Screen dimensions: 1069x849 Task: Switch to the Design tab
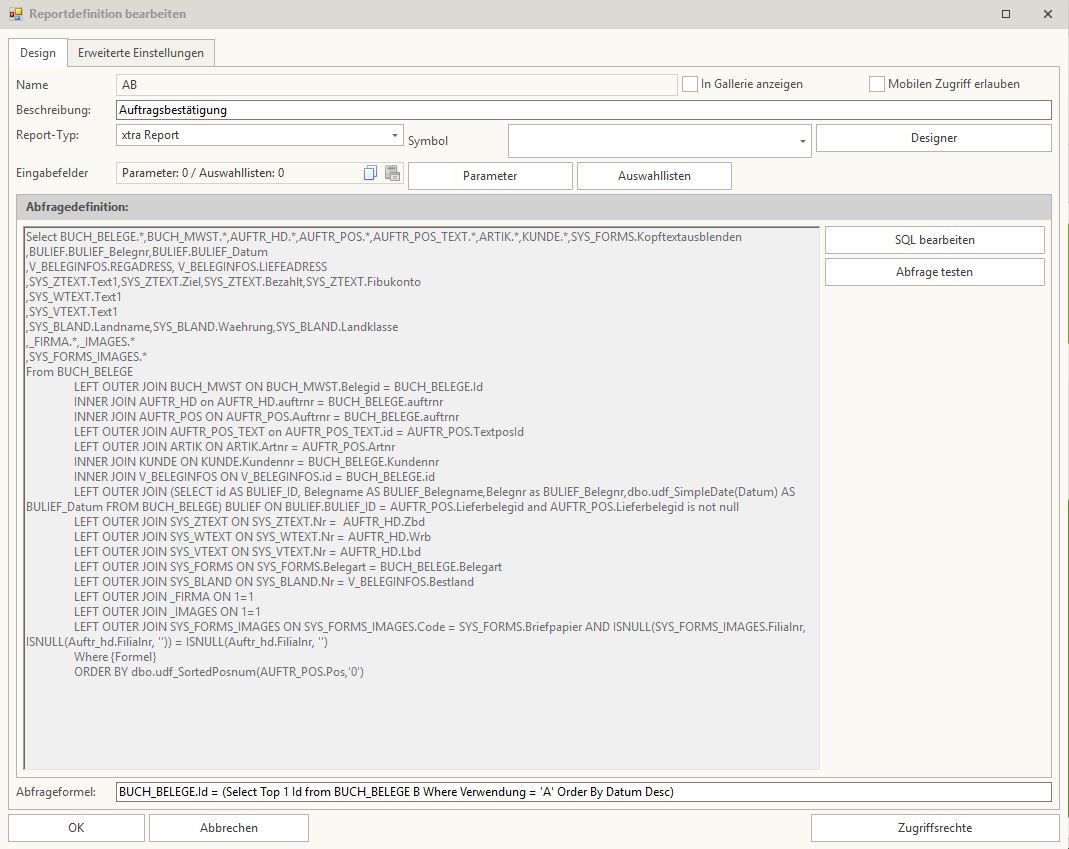coord(38,53)
